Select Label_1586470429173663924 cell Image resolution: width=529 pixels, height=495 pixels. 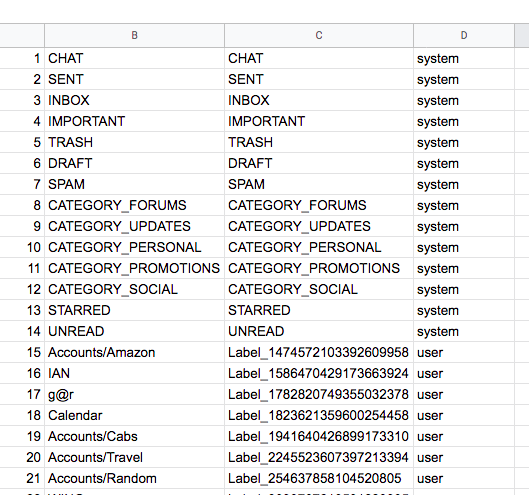[x=319, y=373]
